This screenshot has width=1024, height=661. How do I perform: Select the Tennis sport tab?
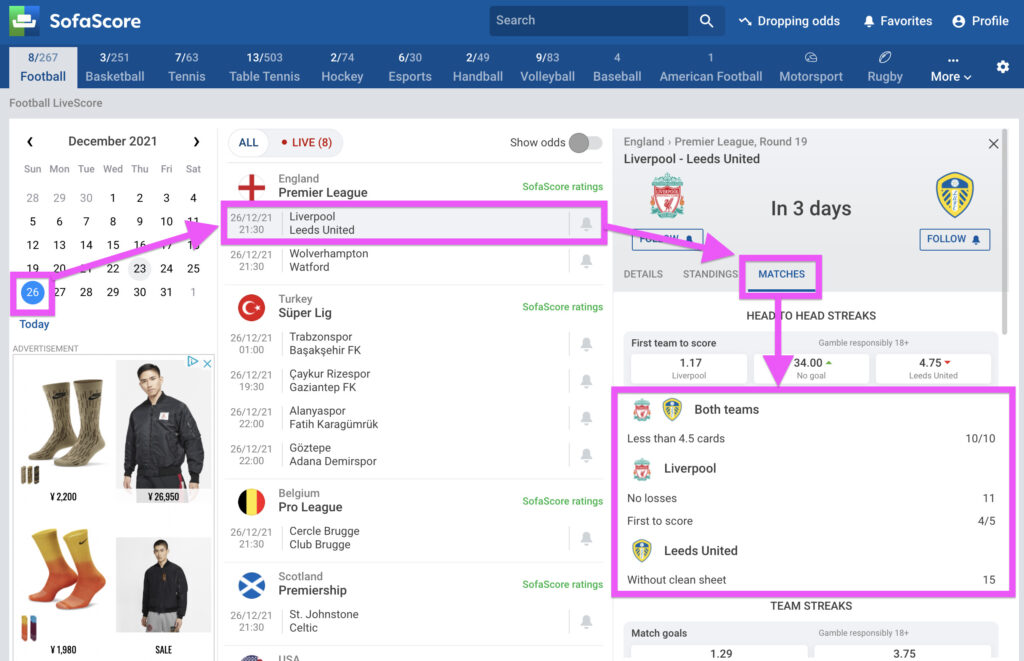point(187,67)
